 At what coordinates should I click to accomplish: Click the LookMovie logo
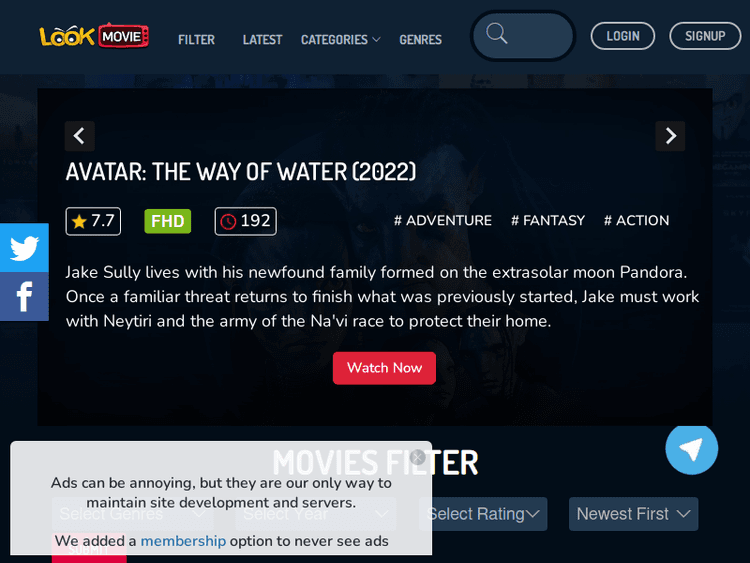(94, 36)
